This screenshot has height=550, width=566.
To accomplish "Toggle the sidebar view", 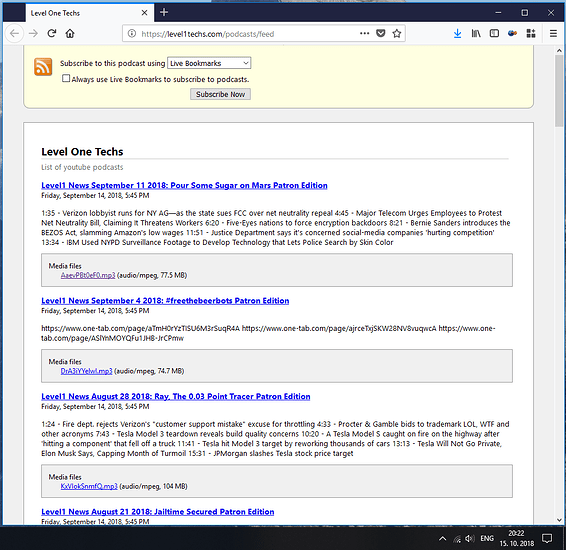I will (x=494, y=34).
